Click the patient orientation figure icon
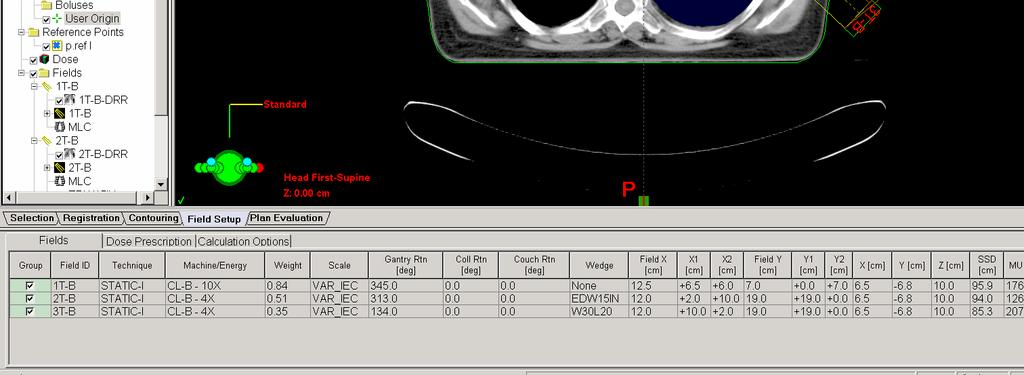 (229, 168)
